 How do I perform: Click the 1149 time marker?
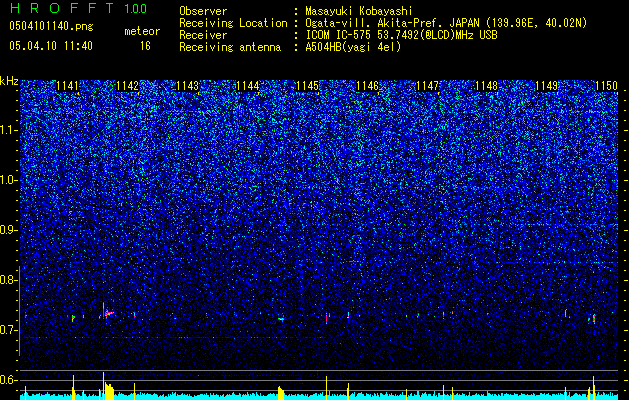coord(546,86)
